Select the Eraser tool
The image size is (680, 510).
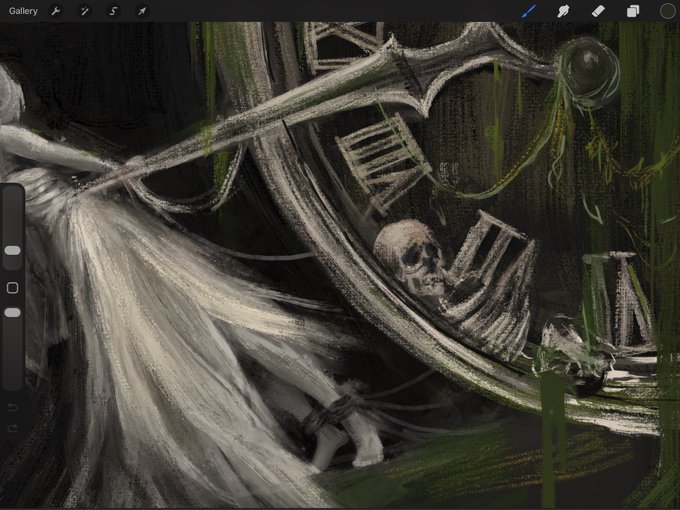(598, 11)
